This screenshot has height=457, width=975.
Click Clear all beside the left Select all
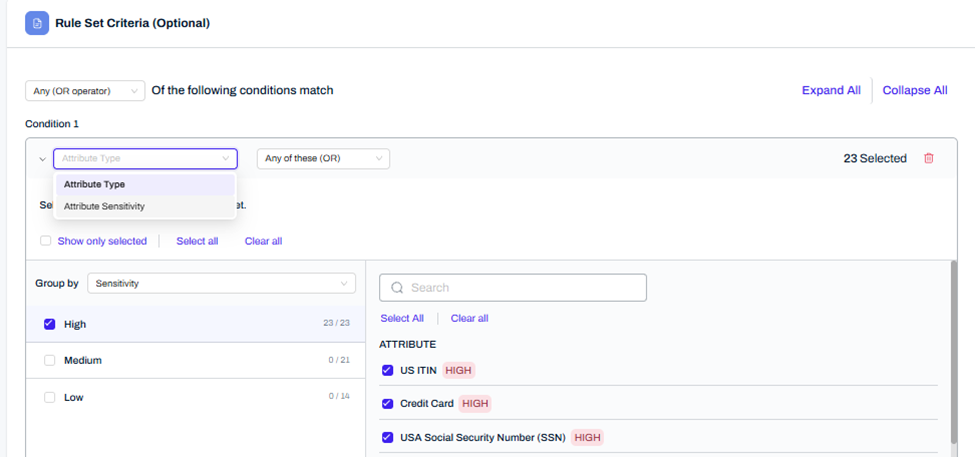tap(263, 241)
